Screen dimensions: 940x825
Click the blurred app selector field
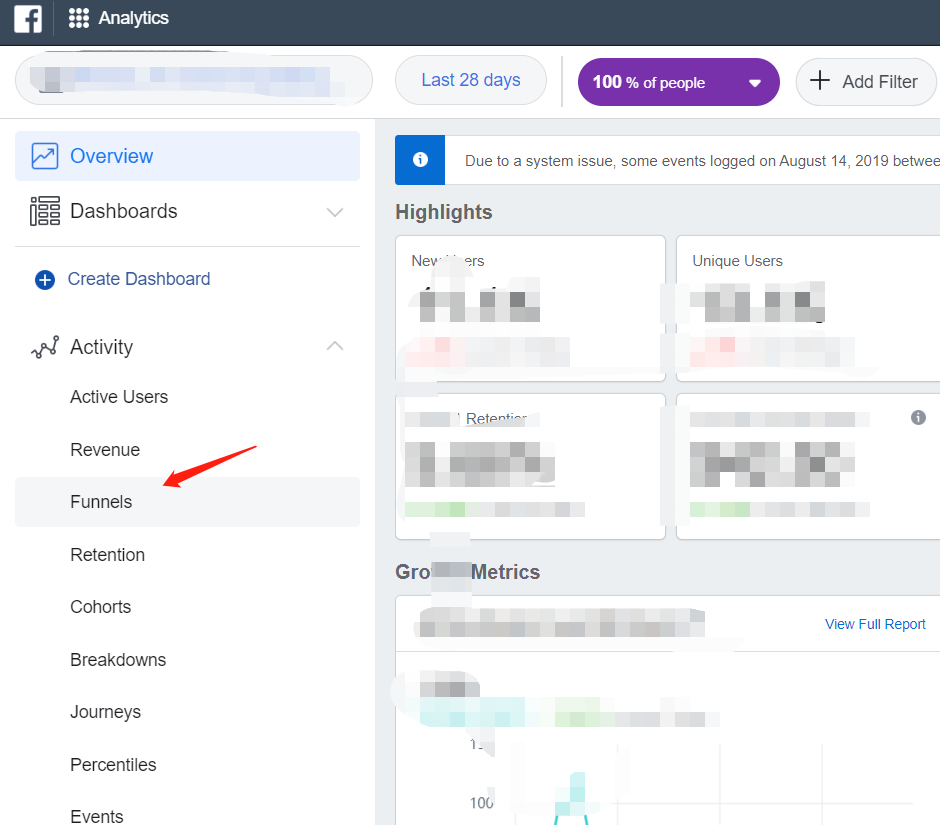tap(194, 80)
